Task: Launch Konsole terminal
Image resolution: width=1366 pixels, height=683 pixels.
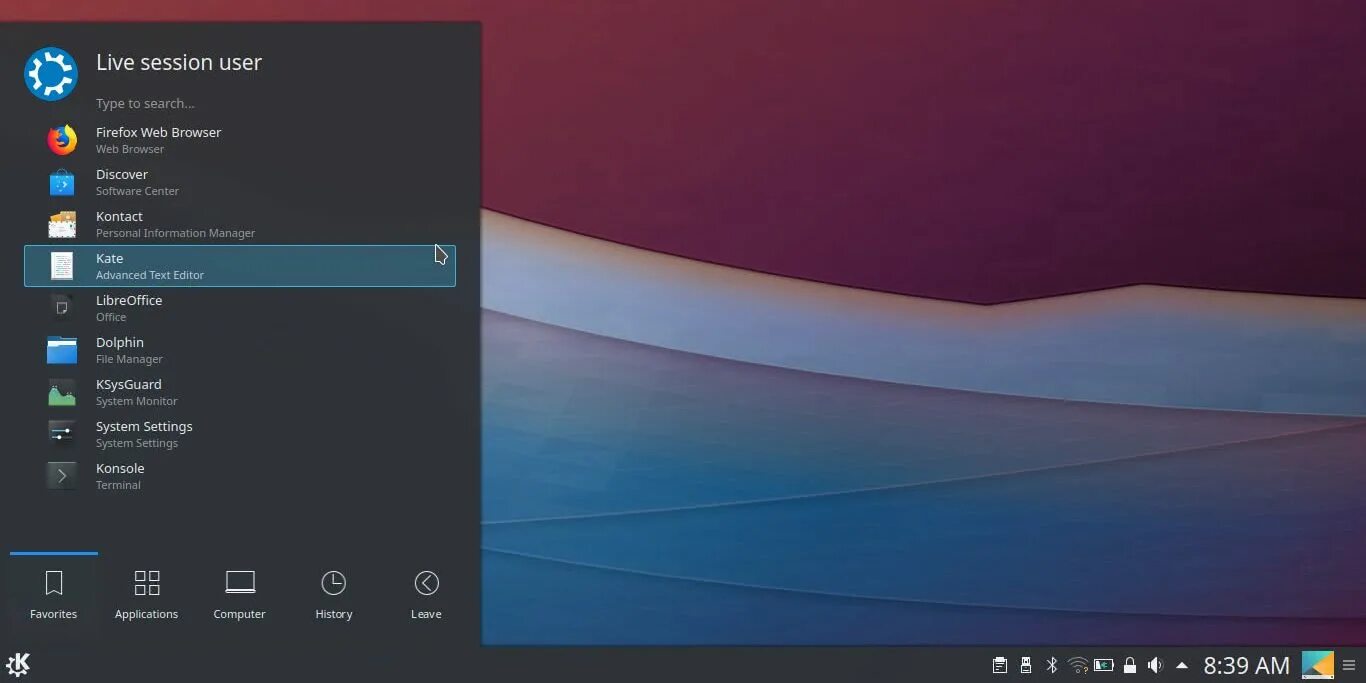Action: click(x=240, y=476)
